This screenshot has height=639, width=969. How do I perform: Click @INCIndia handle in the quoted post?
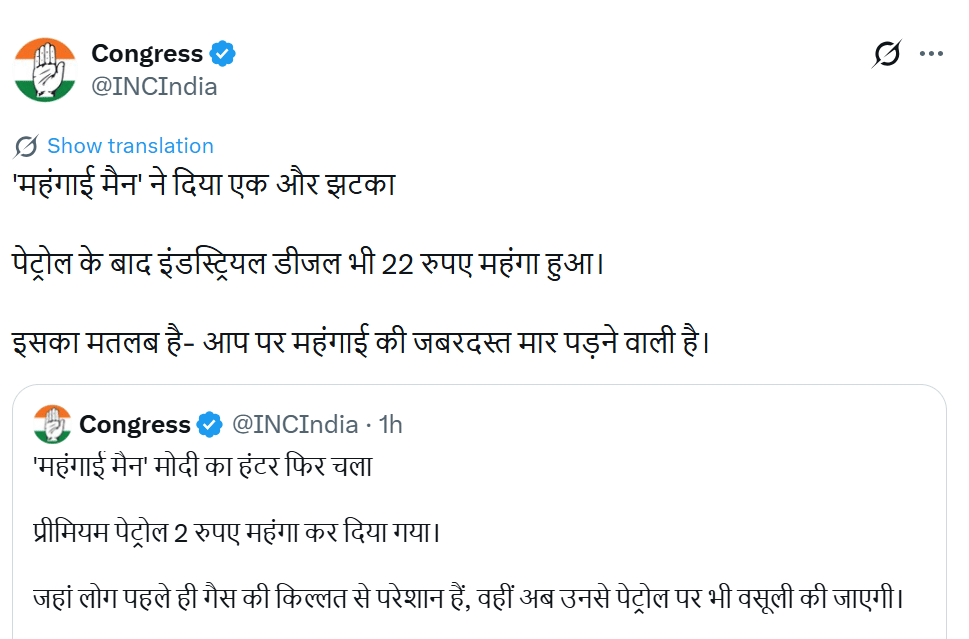point(294,424)
